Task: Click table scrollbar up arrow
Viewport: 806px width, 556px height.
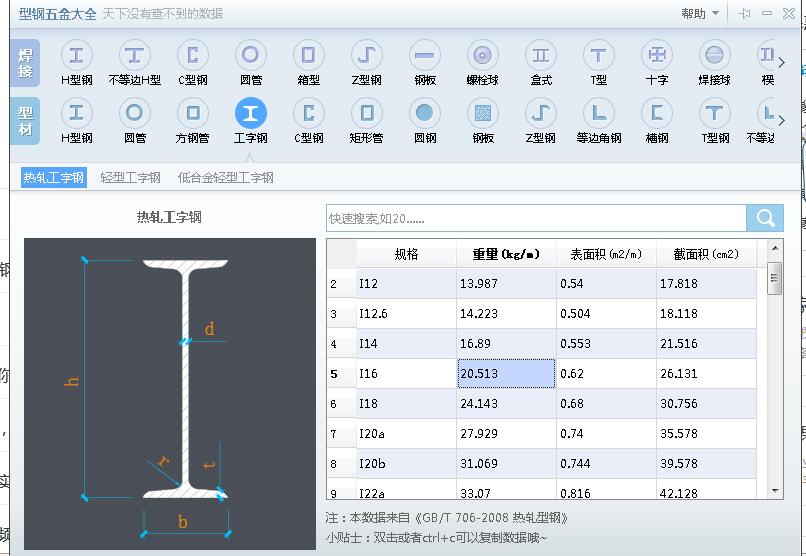Action: [775, 248]
